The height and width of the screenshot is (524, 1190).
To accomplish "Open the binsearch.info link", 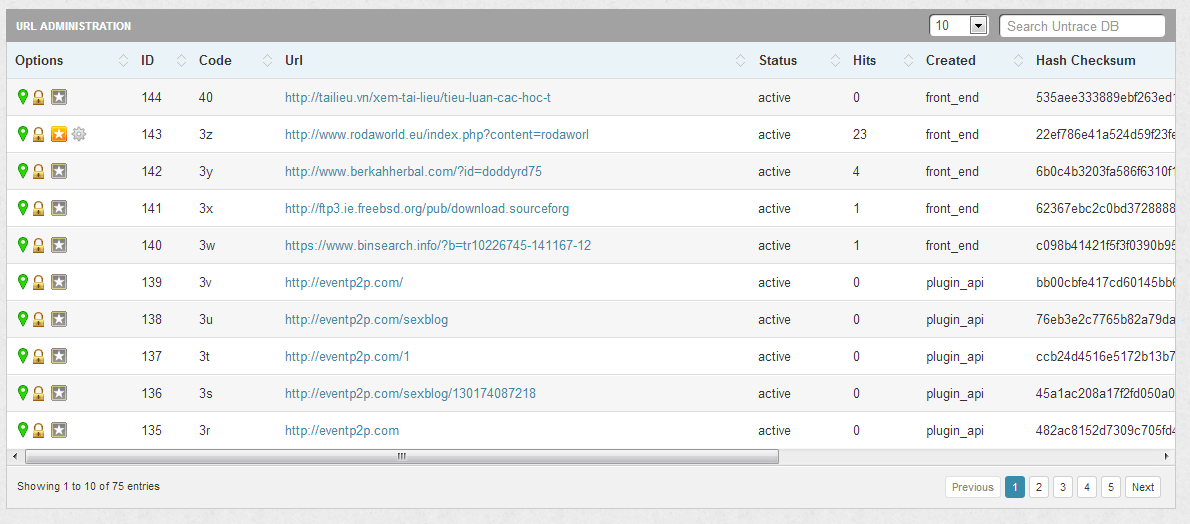I will [x=438, y=245].
